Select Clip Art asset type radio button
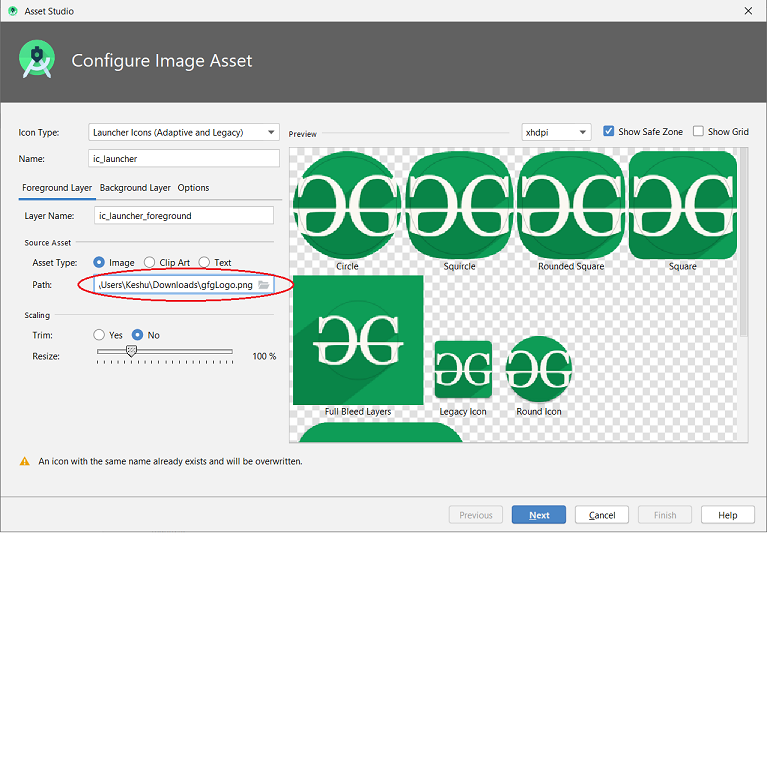Viewport: 767px width, 768px height. [149, 263]
